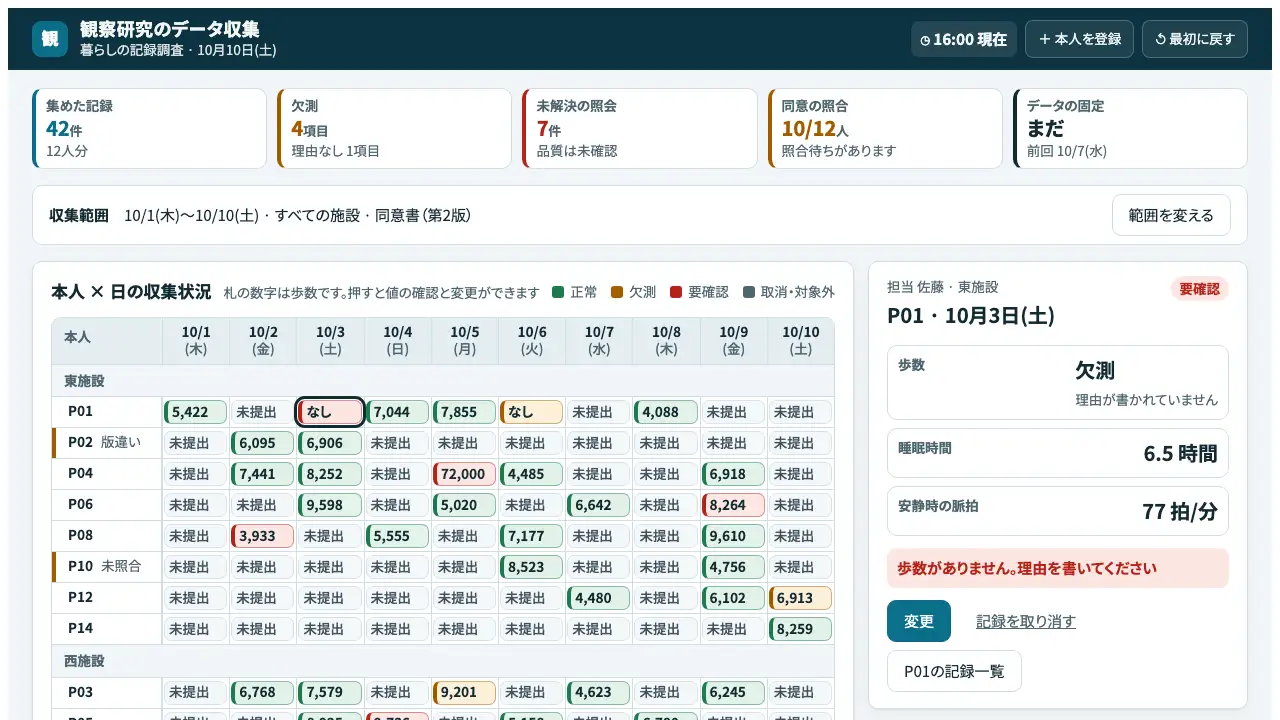Click the 記録を取り消す link
The height and width of the screenshot is (720, 1280).
(1026, 621)
